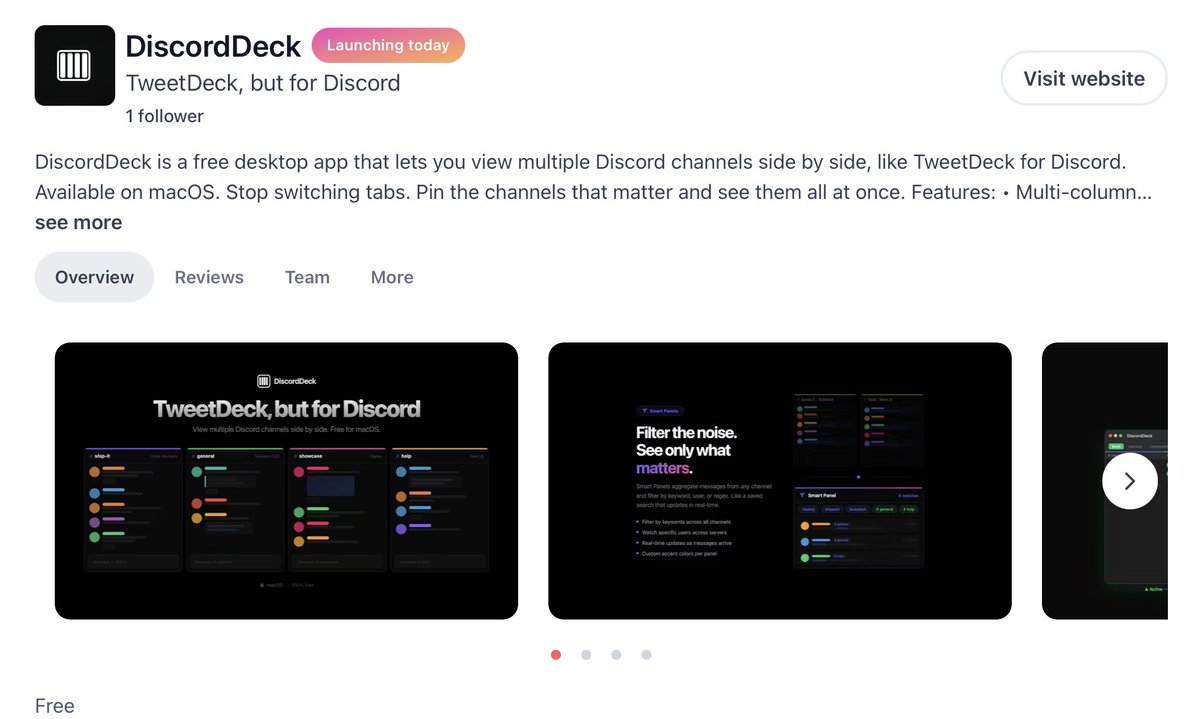Select the first carousel dot
1200x719 pixels.
coord(556,655)
